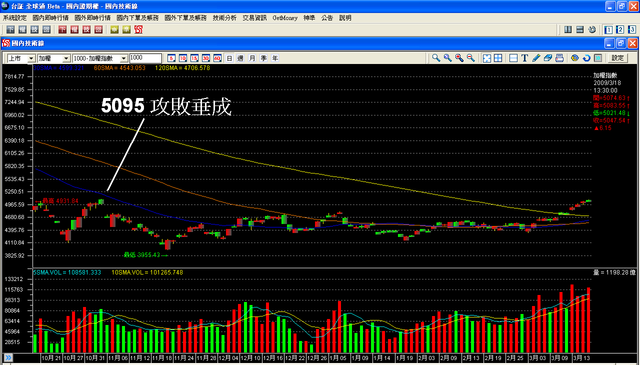Toggle the 60-minute chart period
640x365 pixels.
pos(217,58)
